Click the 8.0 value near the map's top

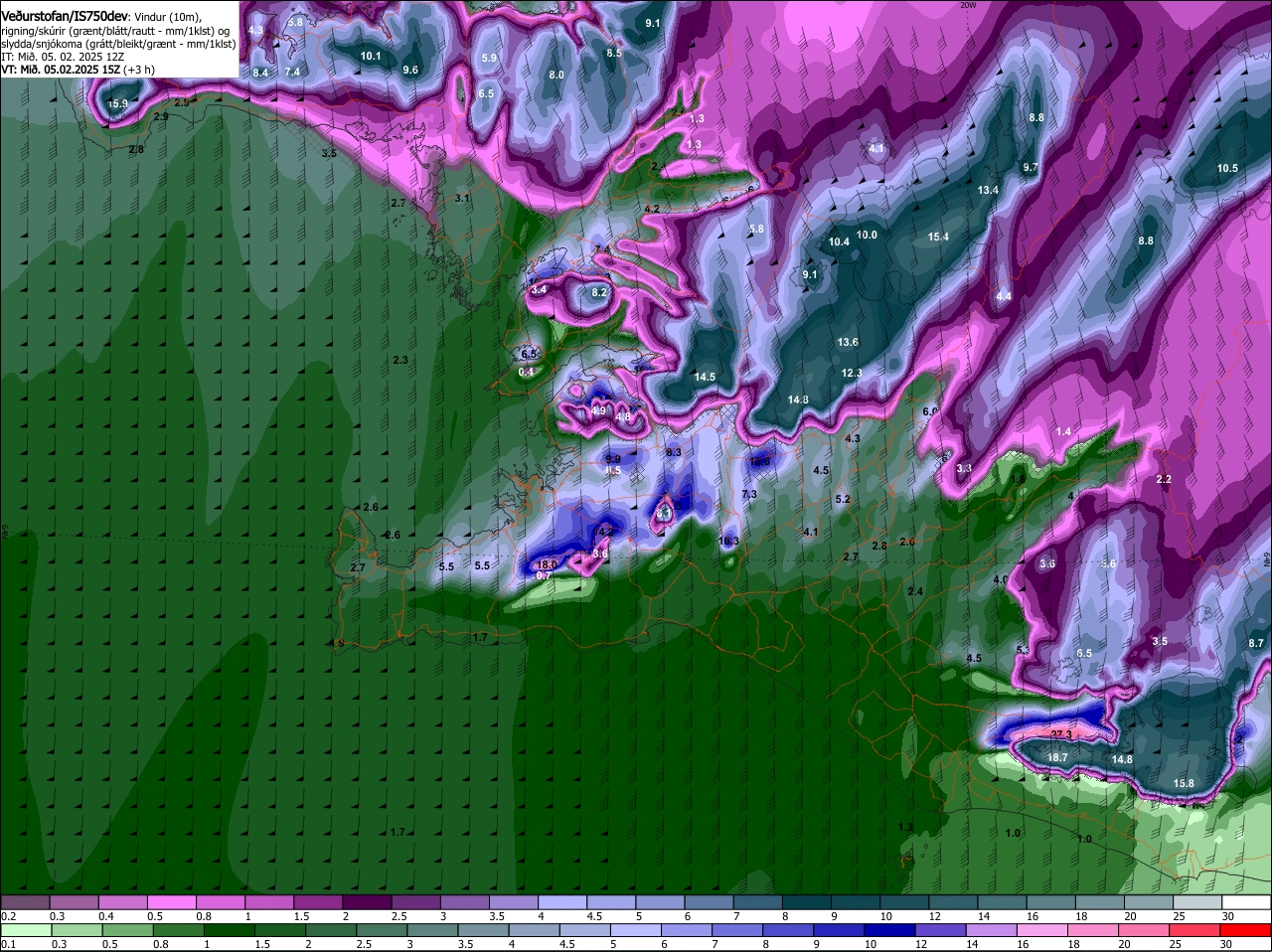point(556,75)
